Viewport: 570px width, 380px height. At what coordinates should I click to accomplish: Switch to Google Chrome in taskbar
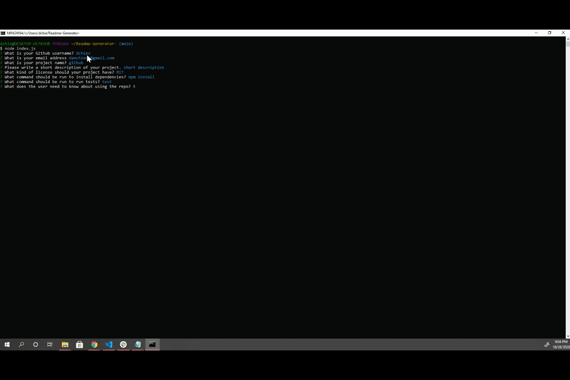click(94, 344)
